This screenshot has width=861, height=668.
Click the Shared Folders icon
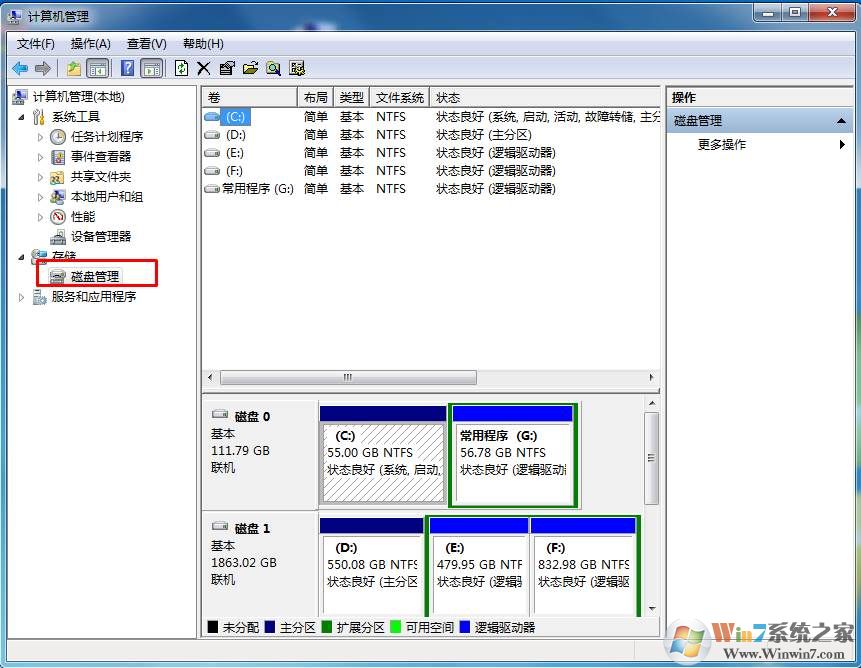point(57,177)
